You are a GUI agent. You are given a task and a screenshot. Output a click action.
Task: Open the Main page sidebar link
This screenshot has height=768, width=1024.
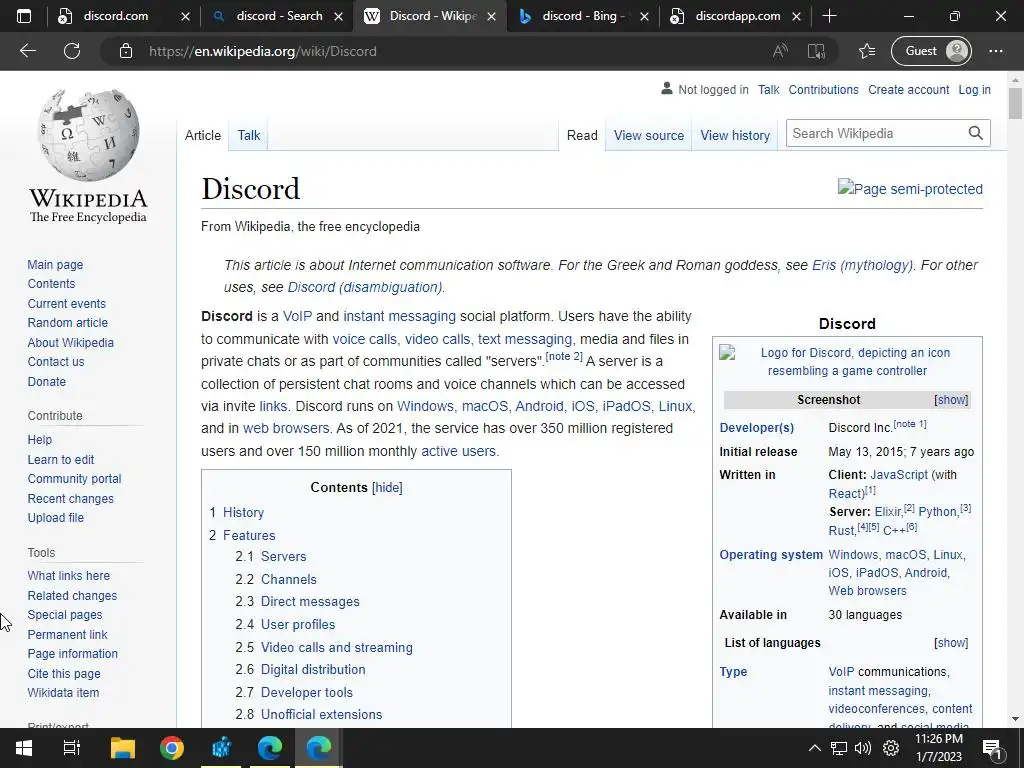click(55, 264)
